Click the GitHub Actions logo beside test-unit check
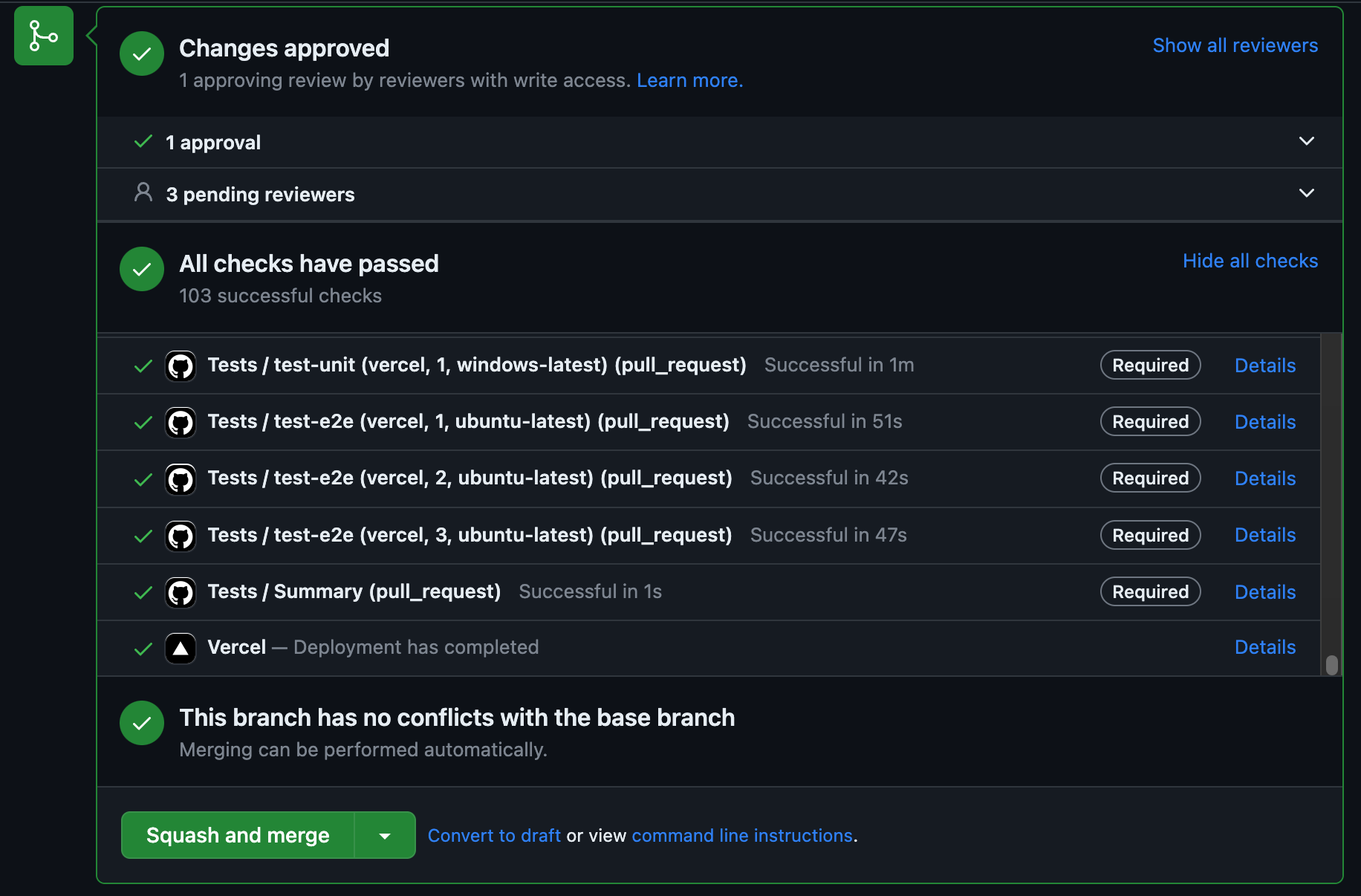The height and width of the screenshot is (896, 1361). point(180,365)
